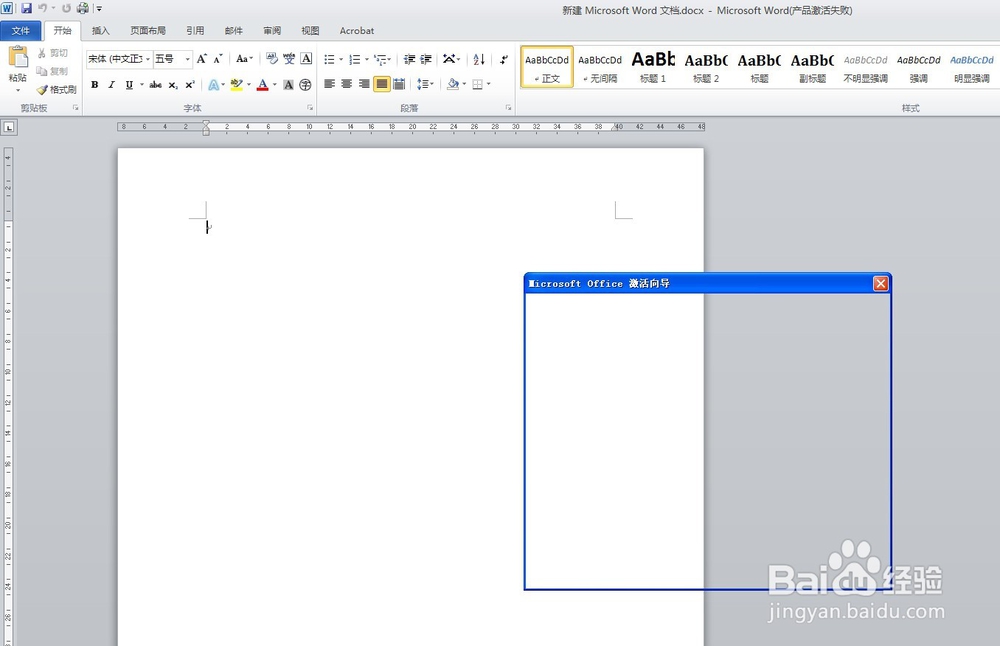Viewport: 1000px width, 646px height.
Task: Select the 正文 style
Action: pos(547,66)
